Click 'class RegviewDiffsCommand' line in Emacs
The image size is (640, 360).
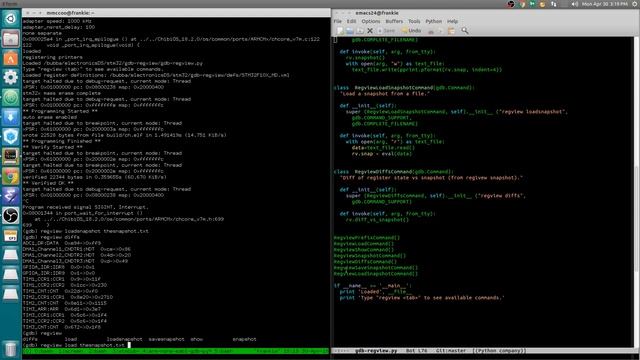393,172
